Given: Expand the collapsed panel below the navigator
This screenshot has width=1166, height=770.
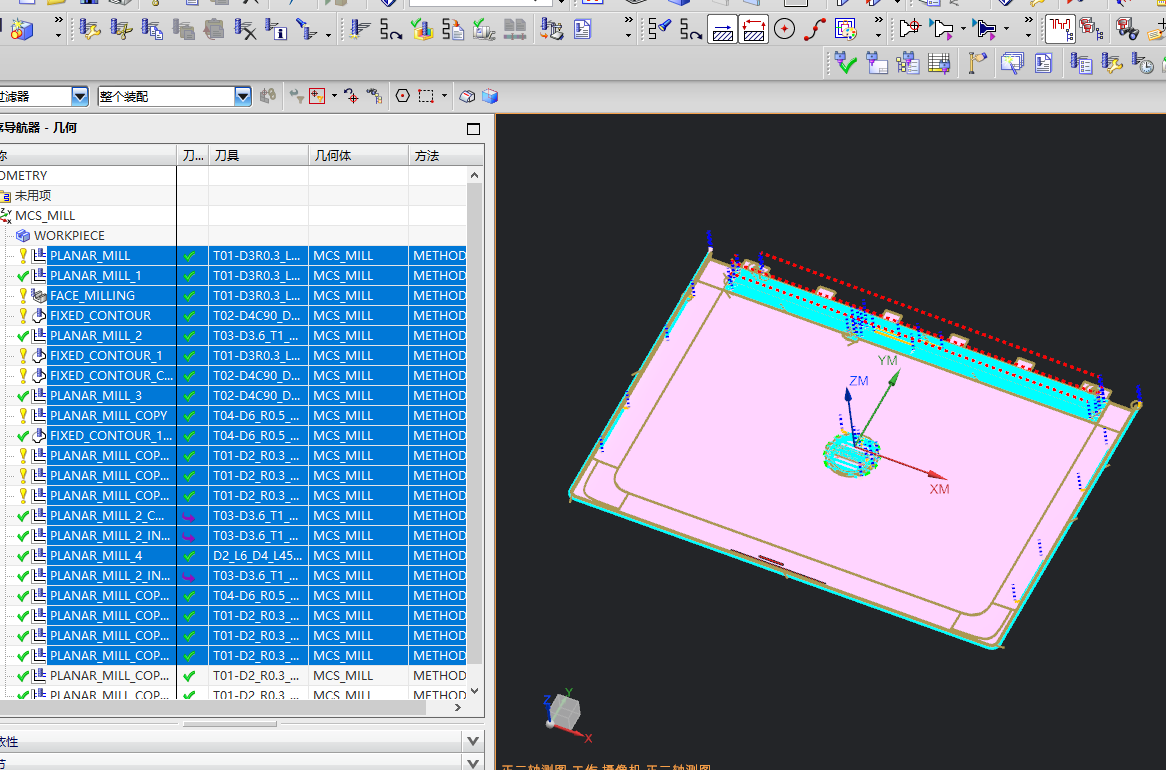Looking at the screenshot, I should click(x=473, y=741).
